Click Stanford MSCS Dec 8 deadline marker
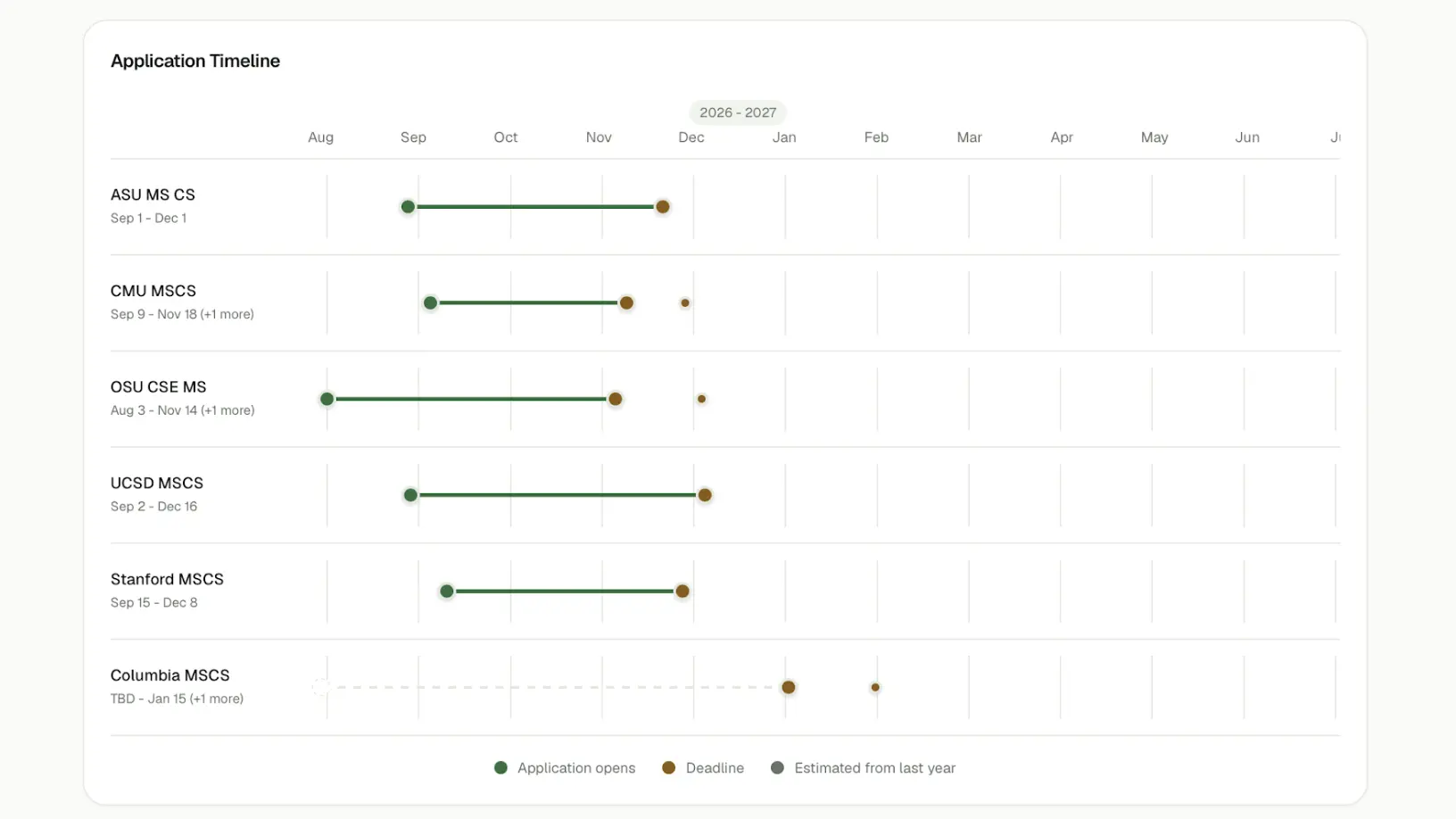Screen dimensions: 1456x819 pos(682,591)
